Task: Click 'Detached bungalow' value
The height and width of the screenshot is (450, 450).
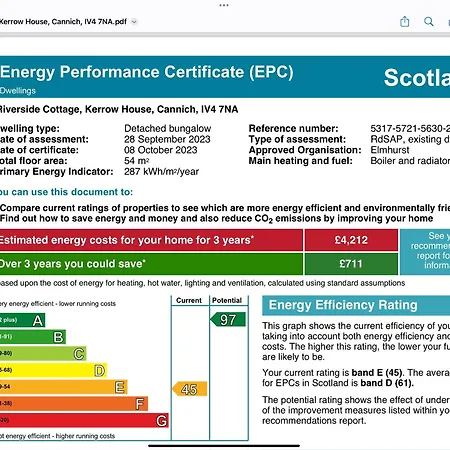Action: pyautogui.click(x=168, y=128)
